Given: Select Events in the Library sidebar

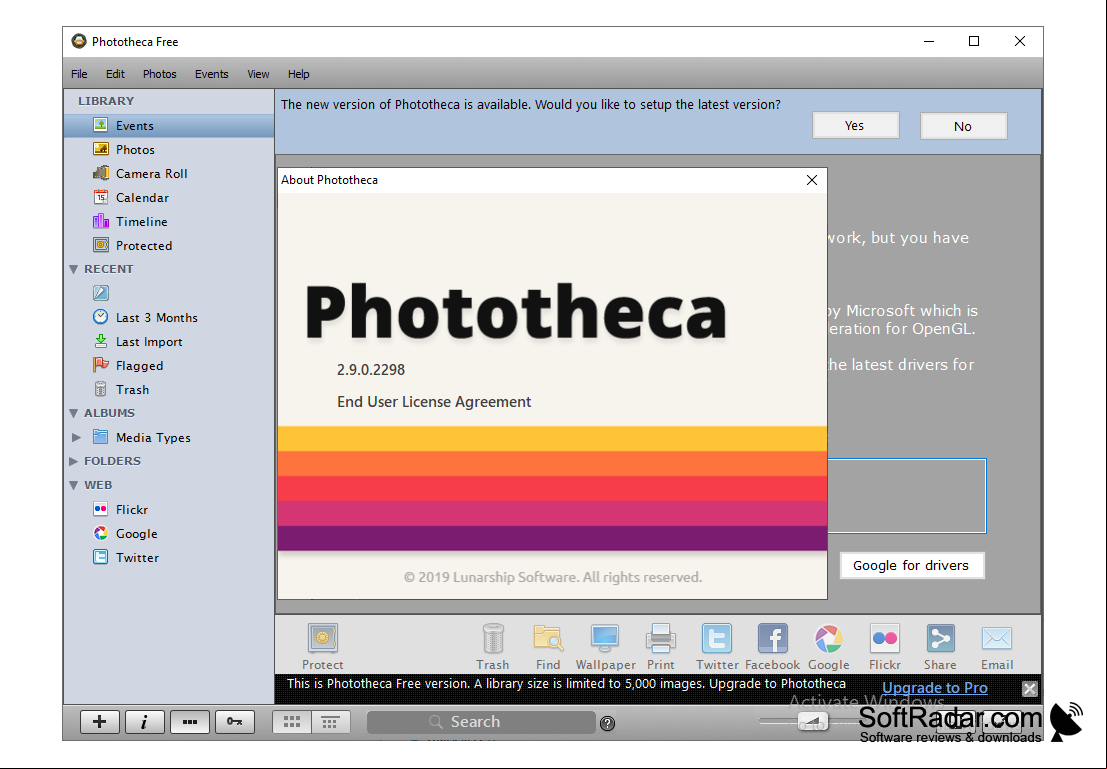Looking at the screenshot, I should click(169, 126).
